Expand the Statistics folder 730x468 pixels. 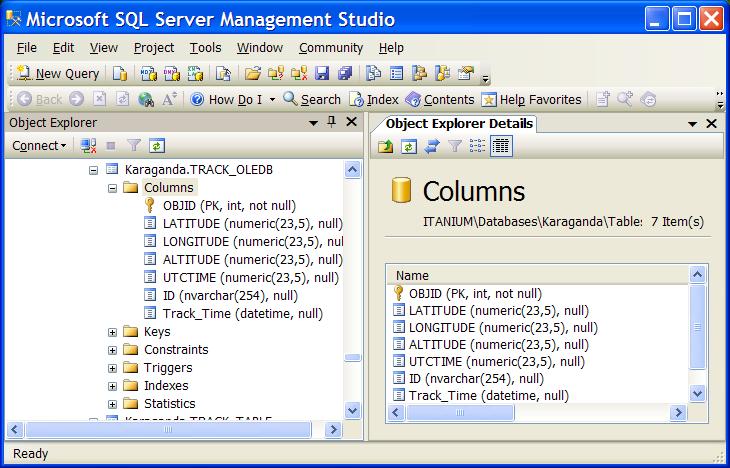(x=112, y=404)
